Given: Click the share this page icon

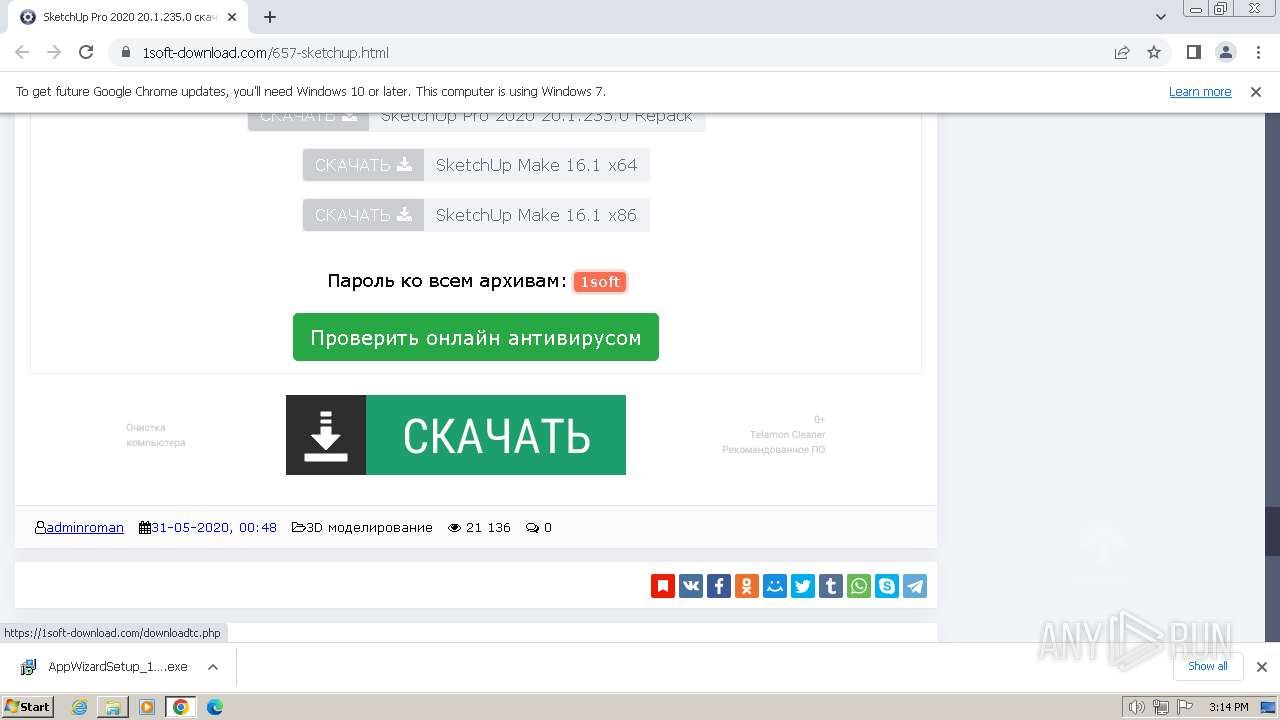Looking at the screenshot, I should (1122, 53).
